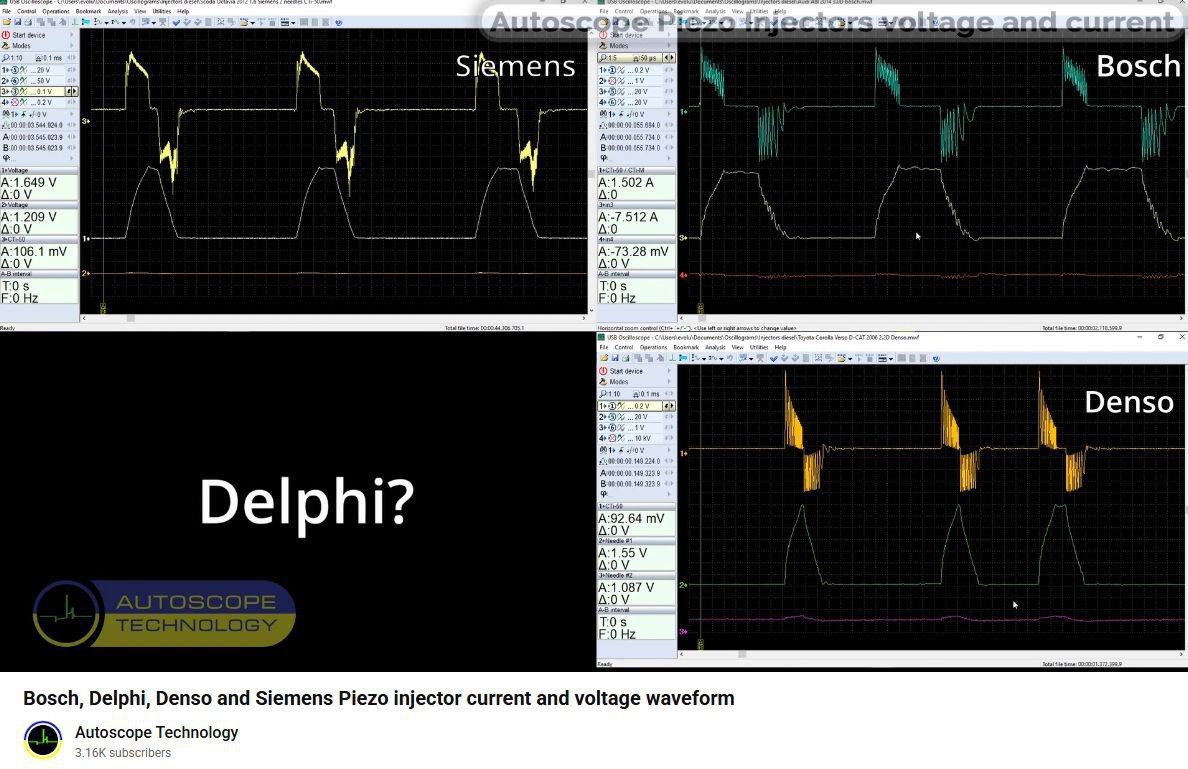Click the blue checkmark icon in the Siemens toolbar
The image size is (1188, 769).
coord(177,23)
